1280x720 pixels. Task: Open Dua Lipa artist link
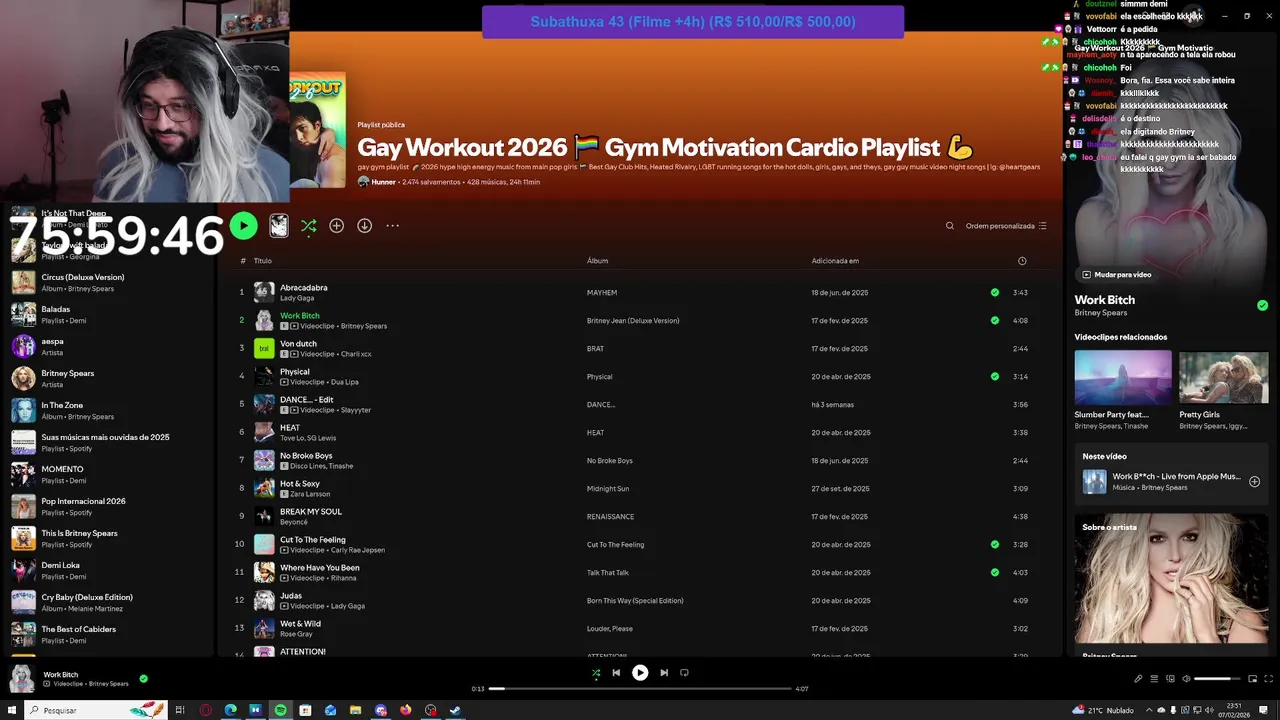344,382
